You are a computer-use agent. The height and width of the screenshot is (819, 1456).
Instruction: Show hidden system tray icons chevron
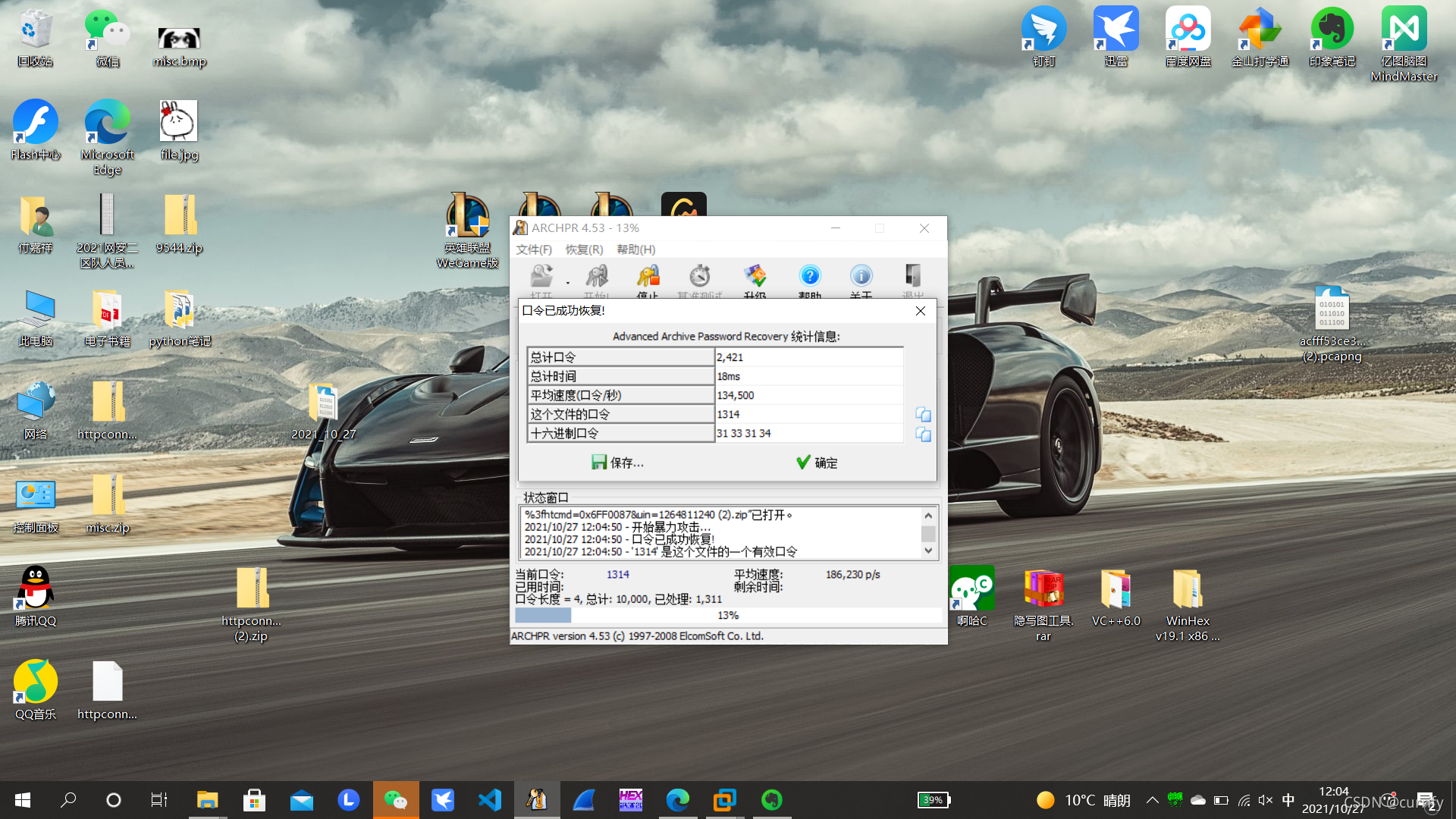tap(1152, 800)
